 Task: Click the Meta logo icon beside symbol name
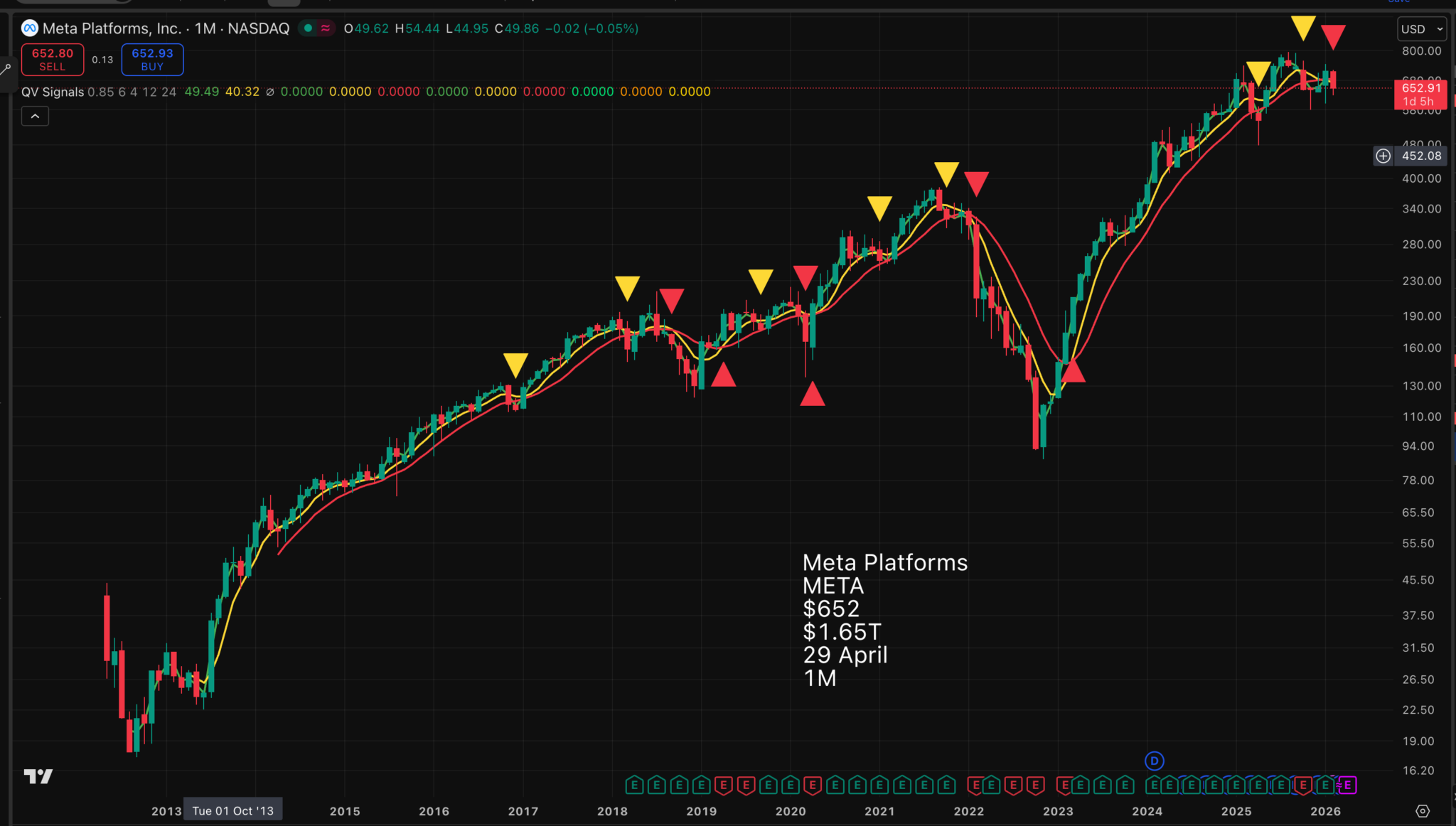pyautogui.click(x=29, y=28)
